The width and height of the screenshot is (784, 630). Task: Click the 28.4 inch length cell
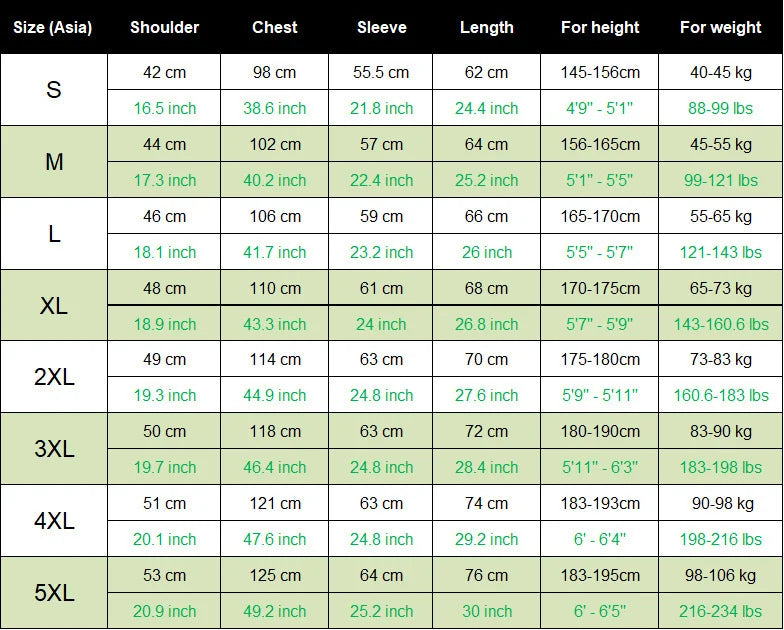point(486,467)
